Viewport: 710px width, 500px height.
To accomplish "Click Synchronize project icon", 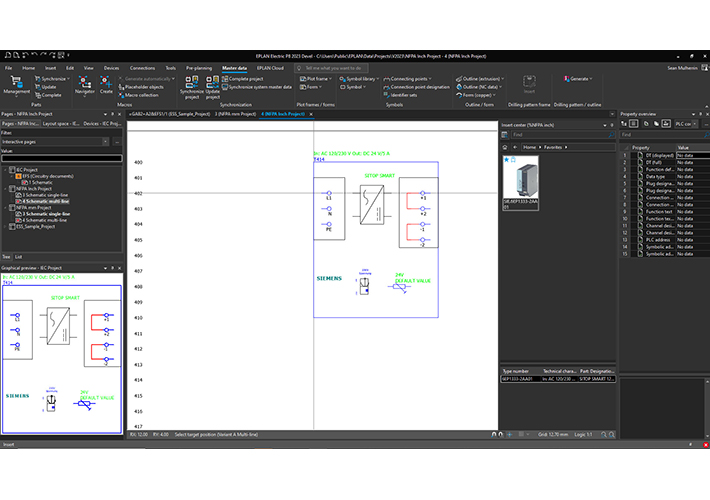I will [x=192, y=87].
